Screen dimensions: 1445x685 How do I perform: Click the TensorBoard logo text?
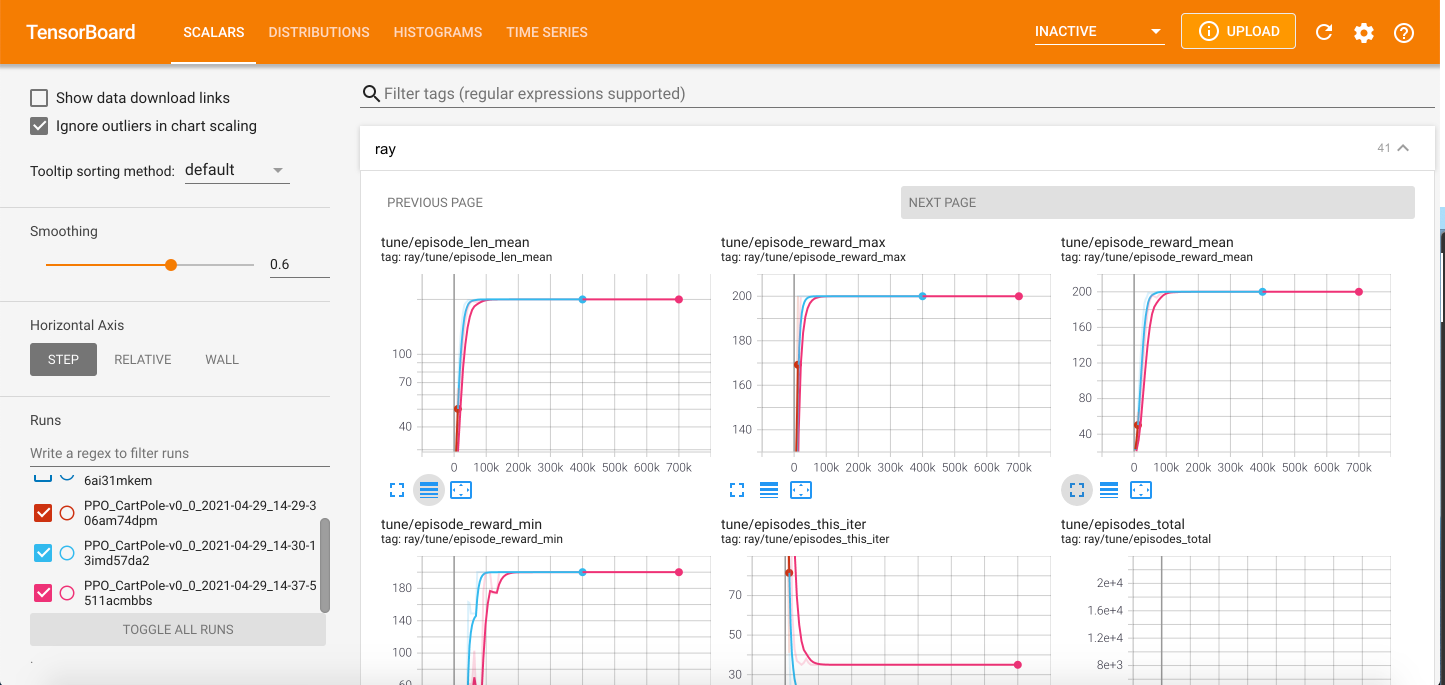(81, 32)
